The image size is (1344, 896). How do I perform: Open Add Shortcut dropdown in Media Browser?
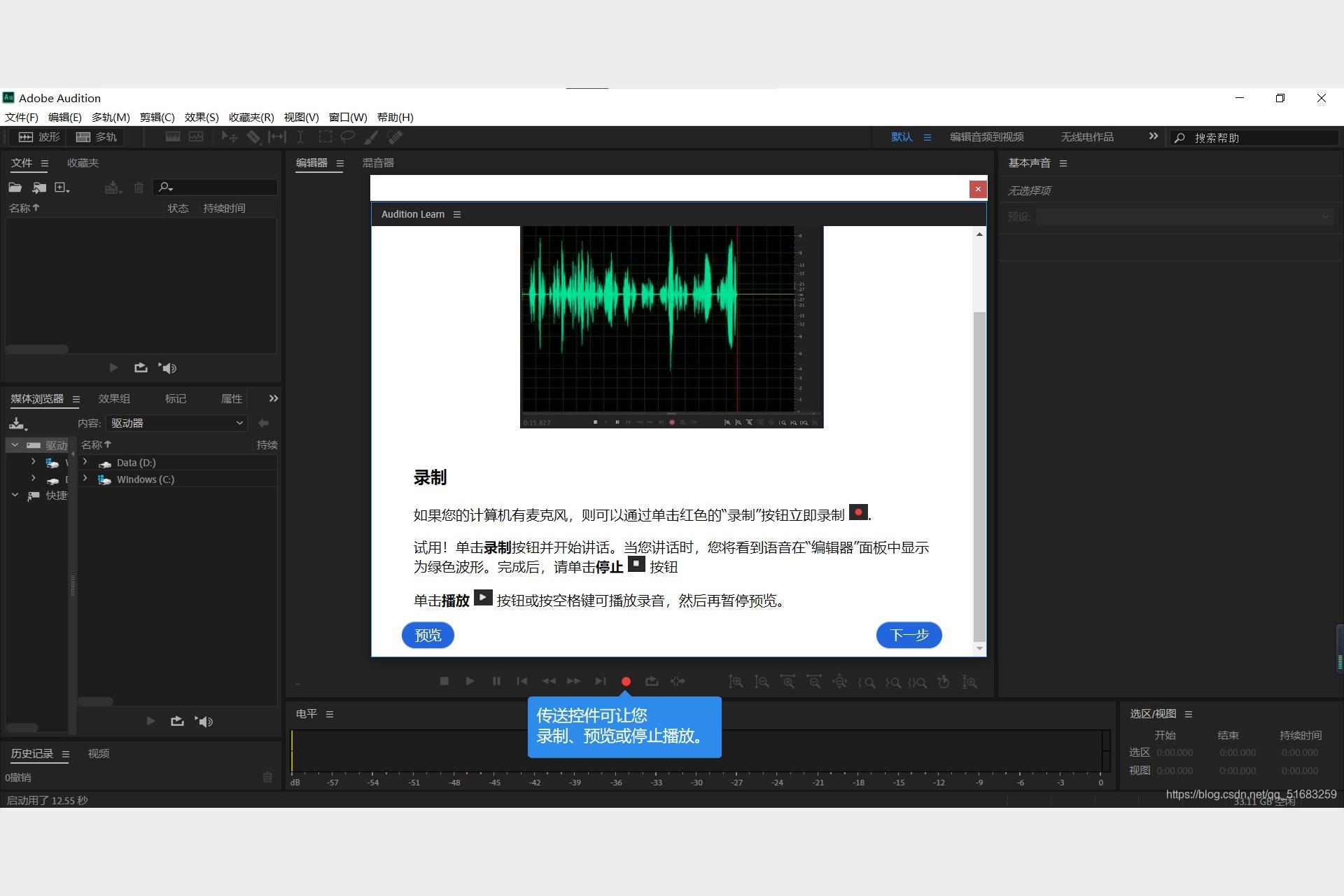17,423
